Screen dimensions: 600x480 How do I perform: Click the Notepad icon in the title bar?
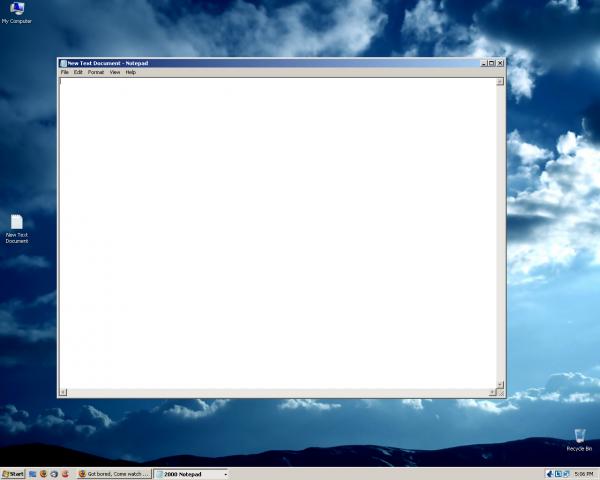point(63,63)
